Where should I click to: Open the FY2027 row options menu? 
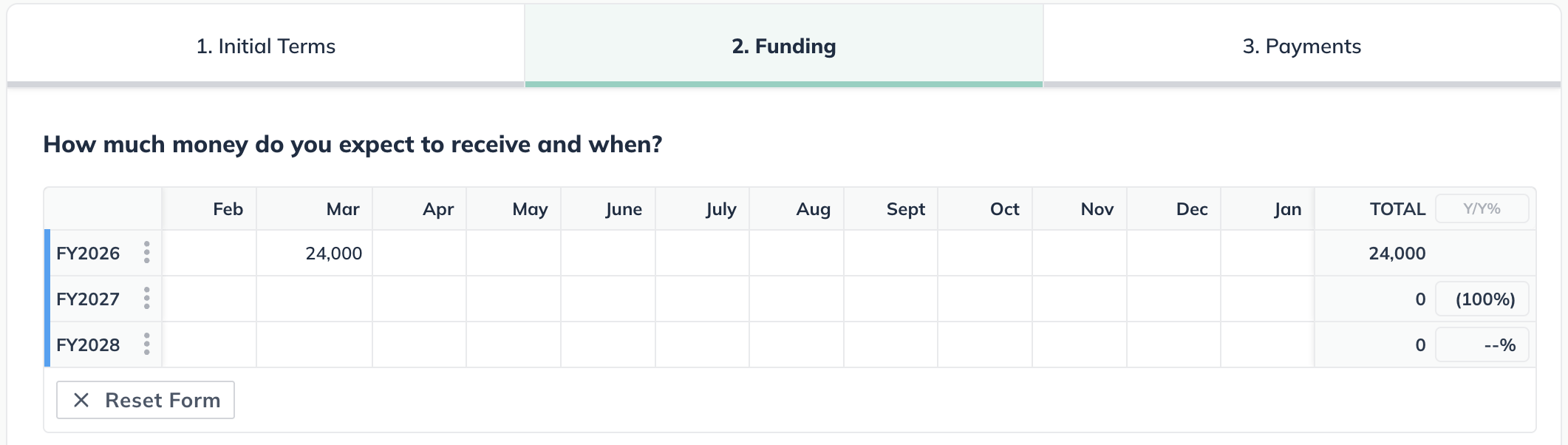pyautogui.click(x=147, y=299)
